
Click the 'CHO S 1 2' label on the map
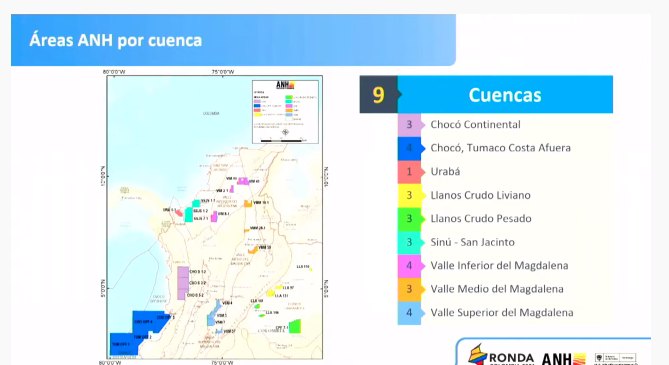tap(198, 272)
